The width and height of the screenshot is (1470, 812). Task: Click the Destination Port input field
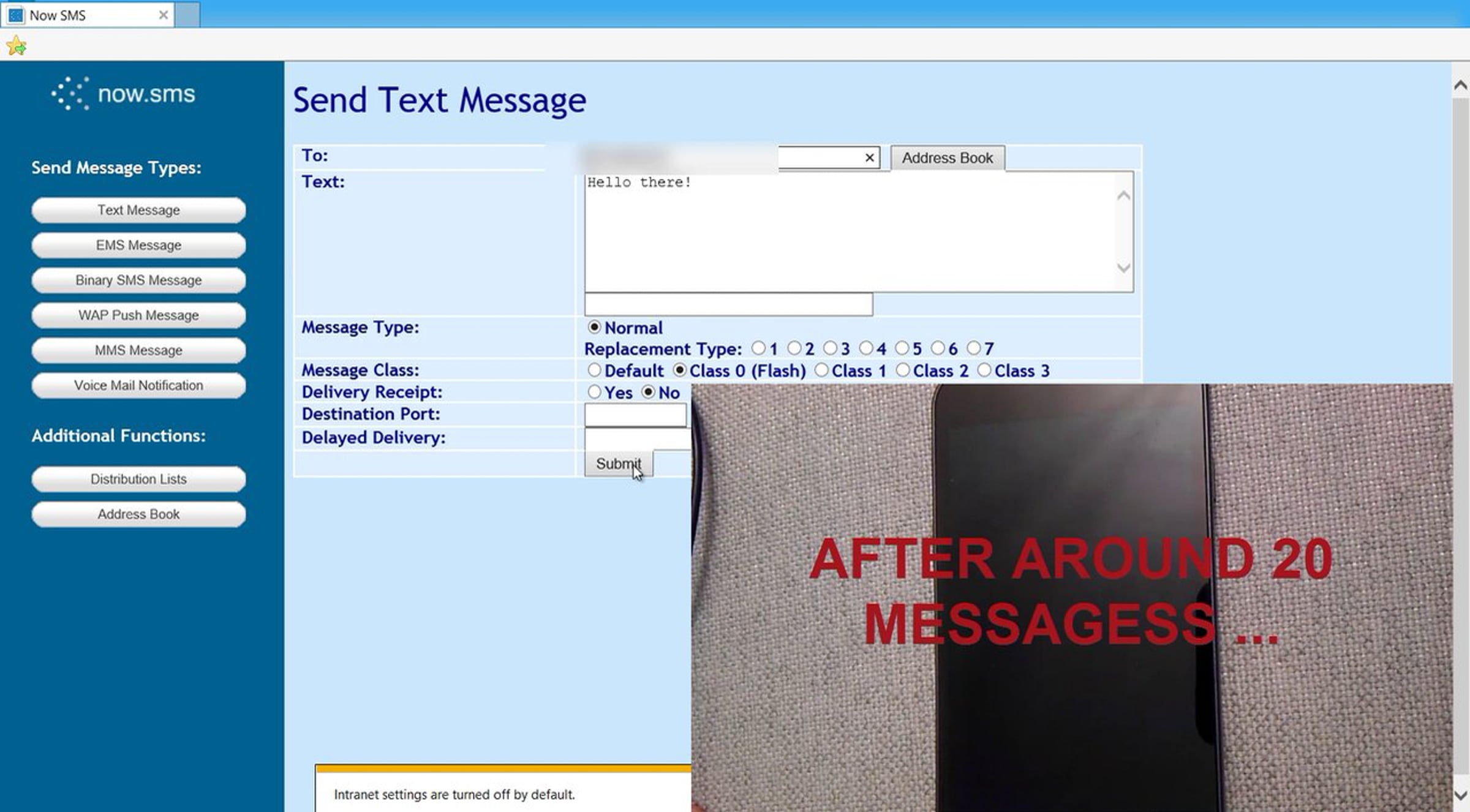coord(635,415)
